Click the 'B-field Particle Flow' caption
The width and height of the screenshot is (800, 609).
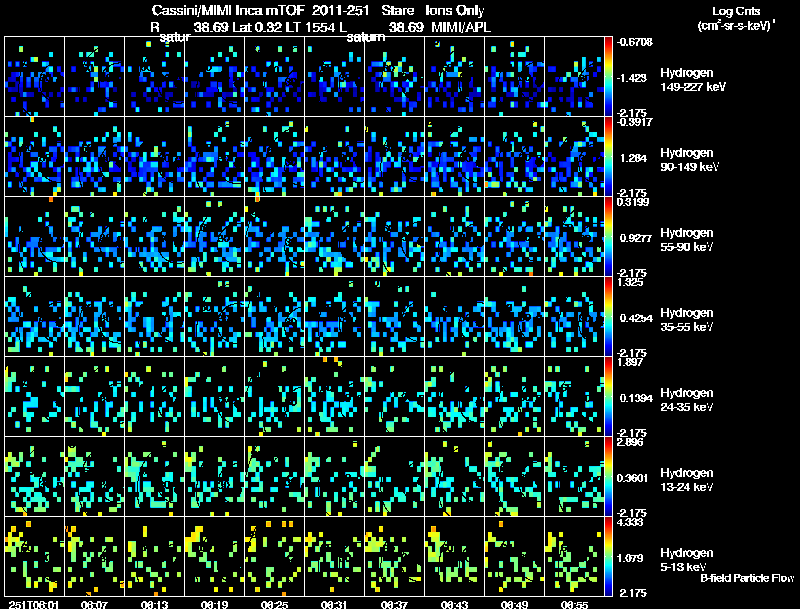[747, 578]
